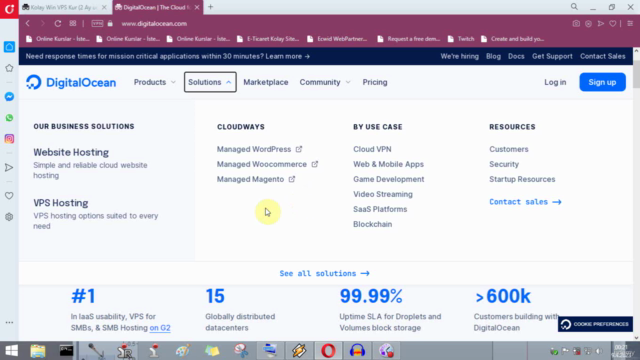The width and height of the screenshot is (640, 360).
Task: Click the Sign up button
Action: click(x=602, y=82)
